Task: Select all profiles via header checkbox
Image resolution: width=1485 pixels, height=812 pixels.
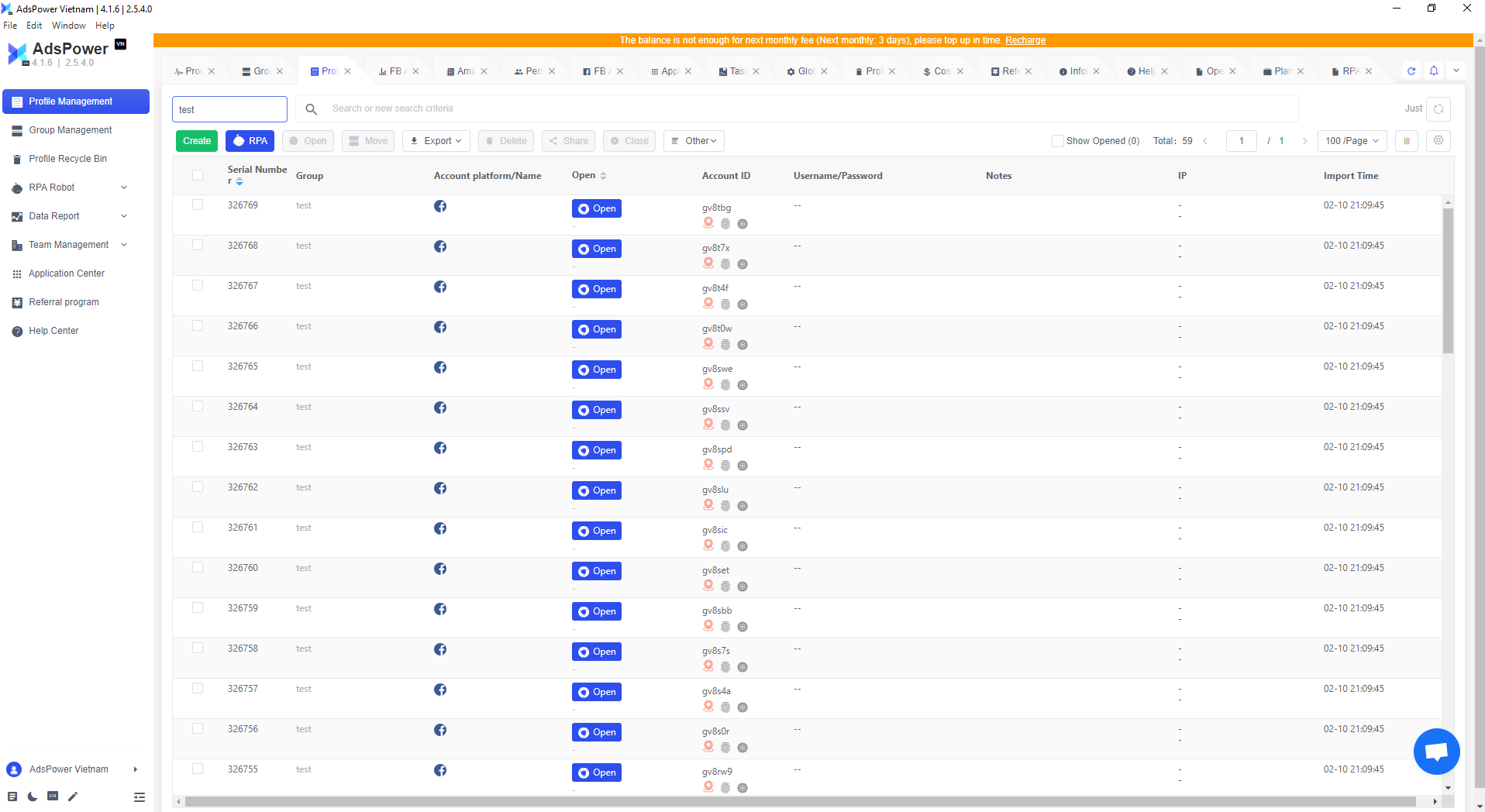Action: point(198,176)
